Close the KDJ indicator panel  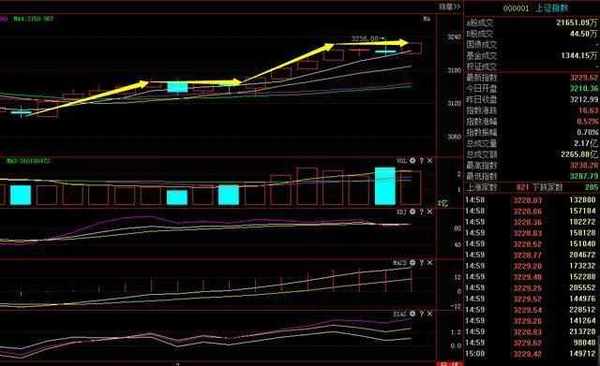coord(430,211)
